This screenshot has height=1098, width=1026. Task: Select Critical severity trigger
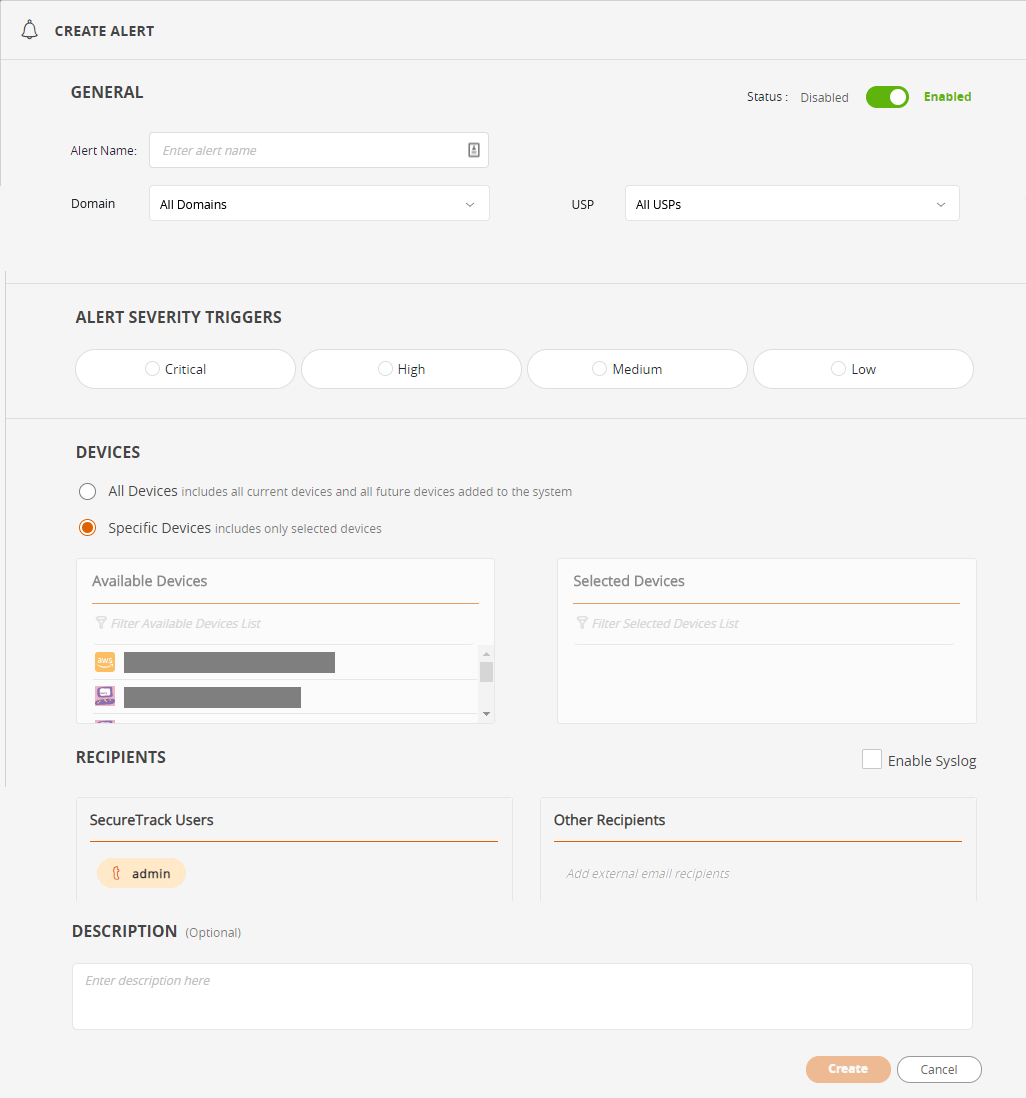(153, 369)
